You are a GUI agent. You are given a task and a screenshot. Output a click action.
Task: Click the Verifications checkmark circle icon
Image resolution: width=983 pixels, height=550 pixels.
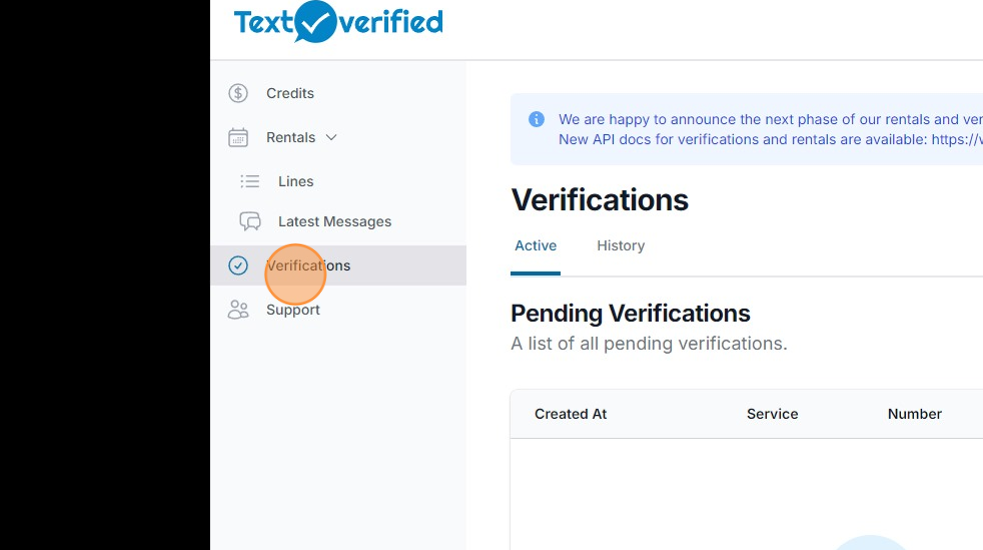point(238,265)
